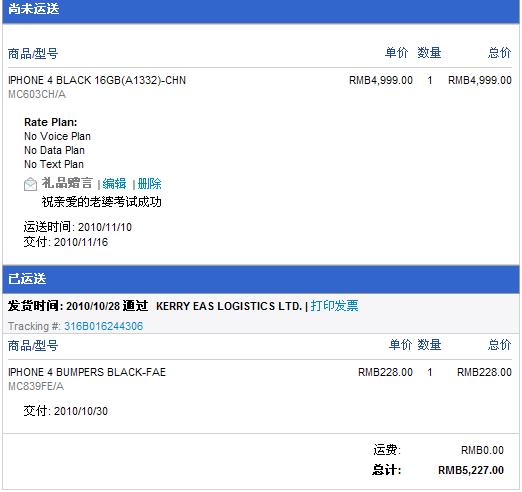Click KERRY EAS LOGISTICS LTD. carrier name
522x492 pixels.
pos(229,306)
